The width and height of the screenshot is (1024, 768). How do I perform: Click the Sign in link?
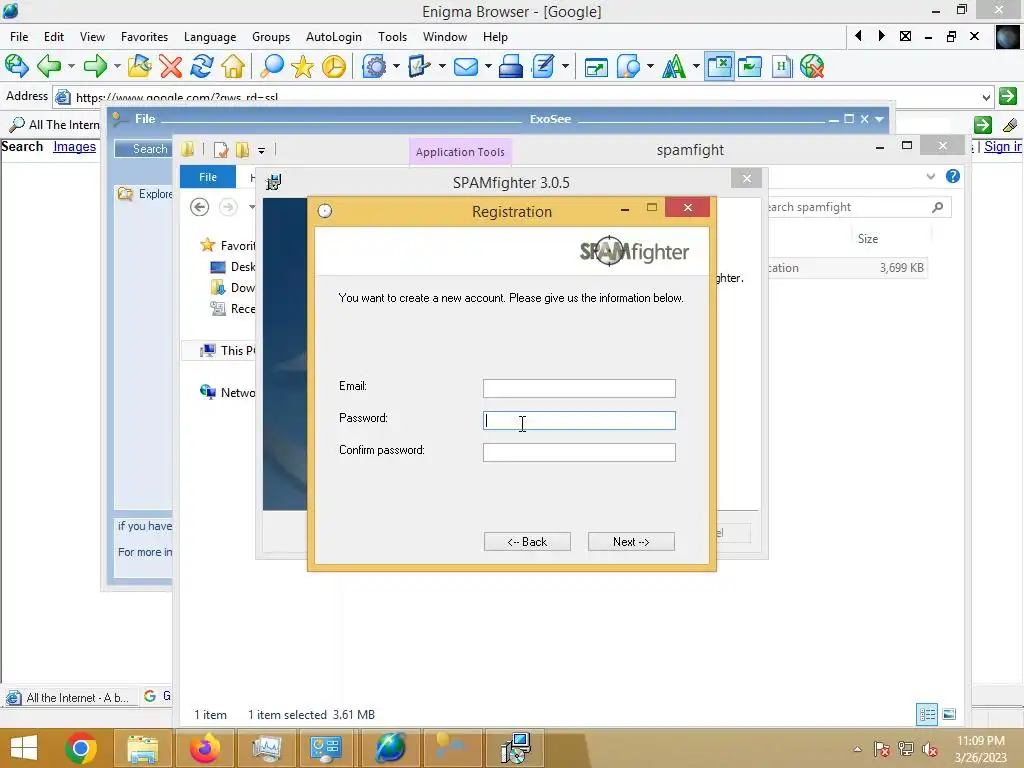pos(1003,146)
